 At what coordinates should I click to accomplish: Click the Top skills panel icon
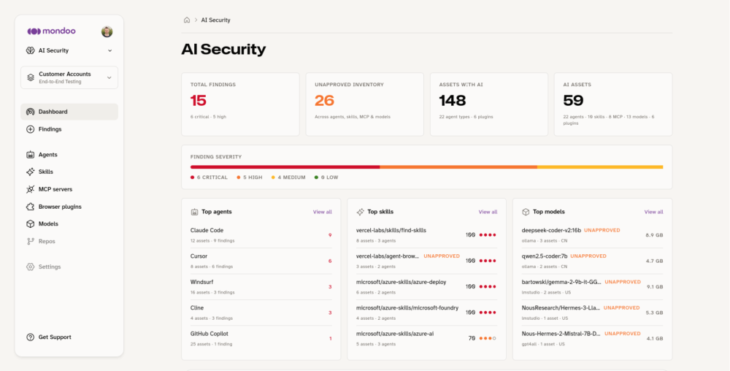(360, 212)
